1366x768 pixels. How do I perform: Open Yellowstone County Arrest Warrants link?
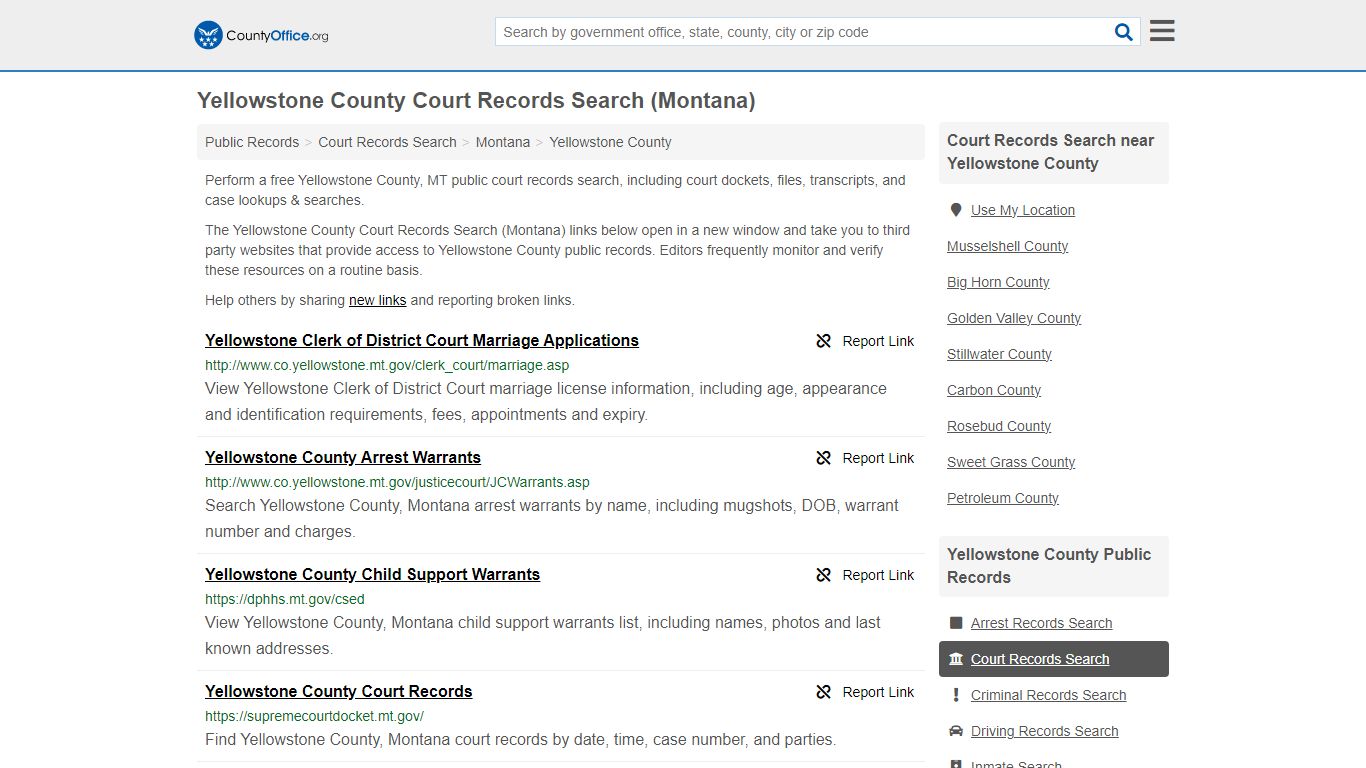343,457
